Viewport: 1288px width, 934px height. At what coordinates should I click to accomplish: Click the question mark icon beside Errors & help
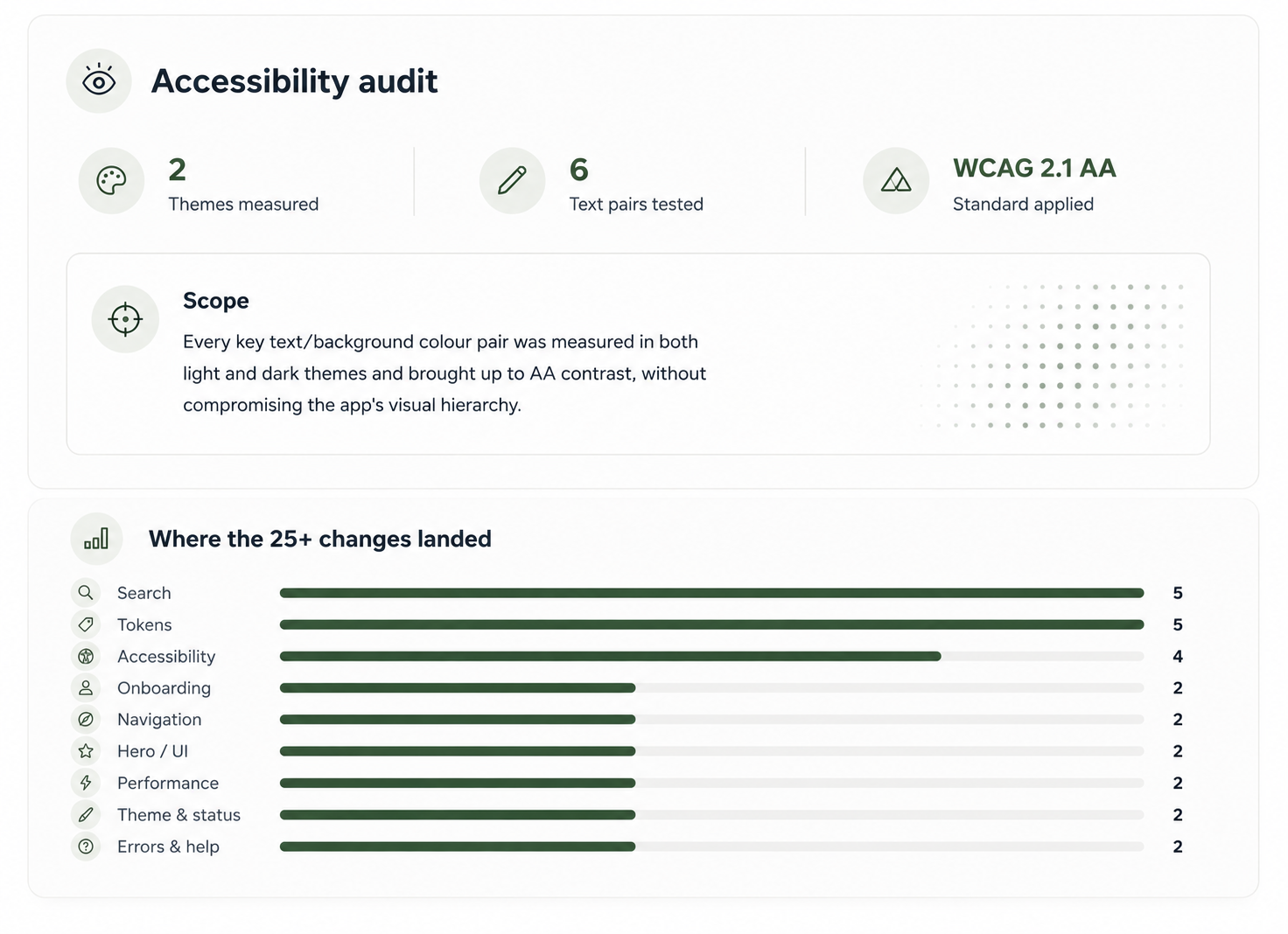coord(86,847)
